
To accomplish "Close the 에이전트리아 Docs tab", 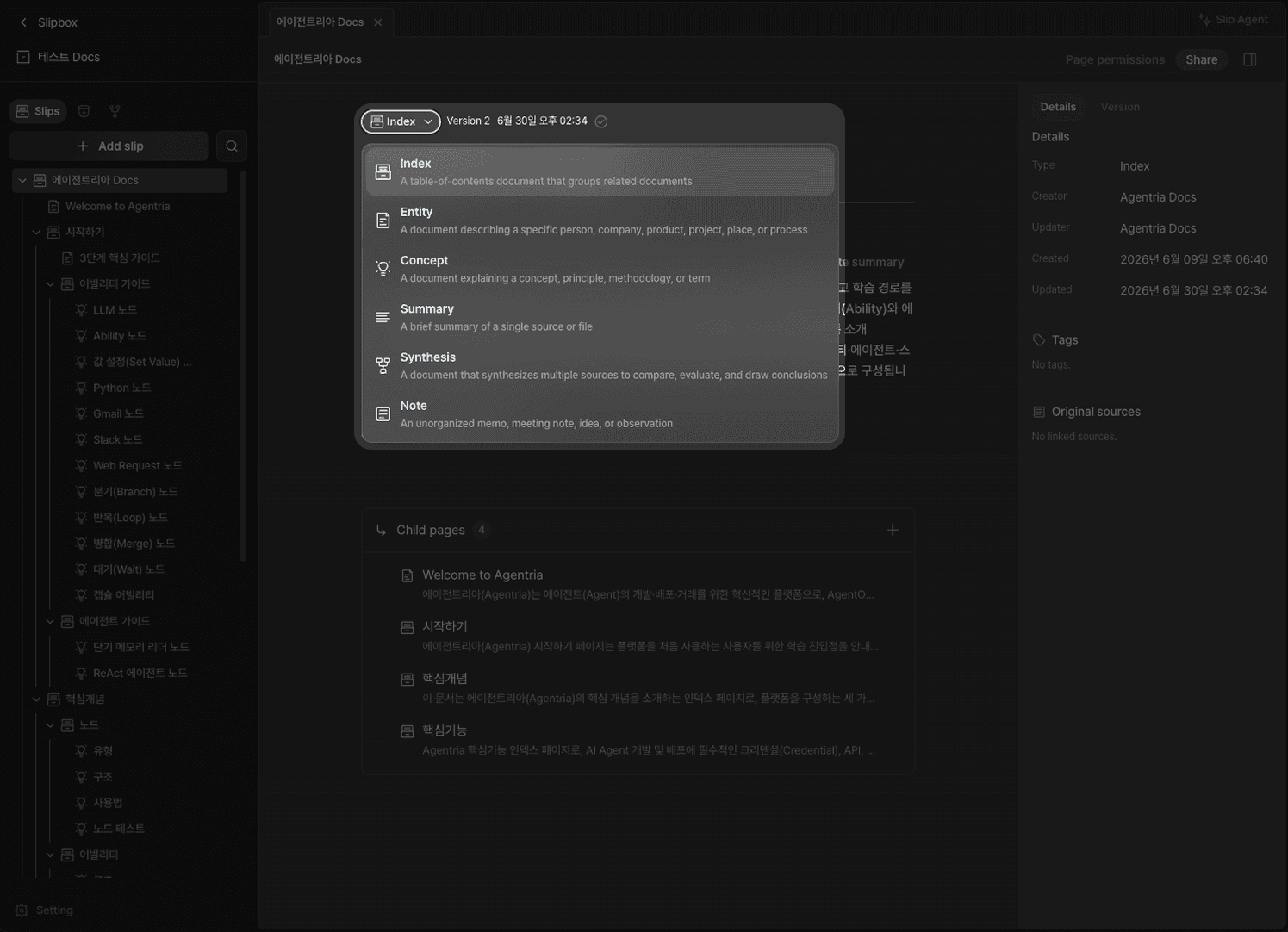I will (378, 22).
